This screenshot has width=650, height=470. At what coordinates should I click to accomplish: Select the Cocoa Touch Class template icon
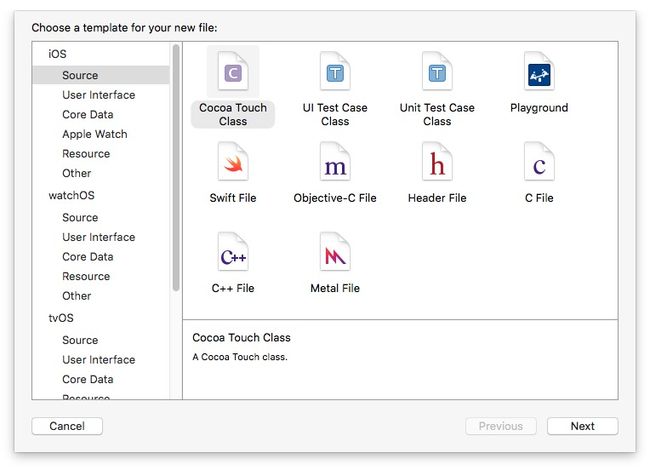[x=233, y=72]
